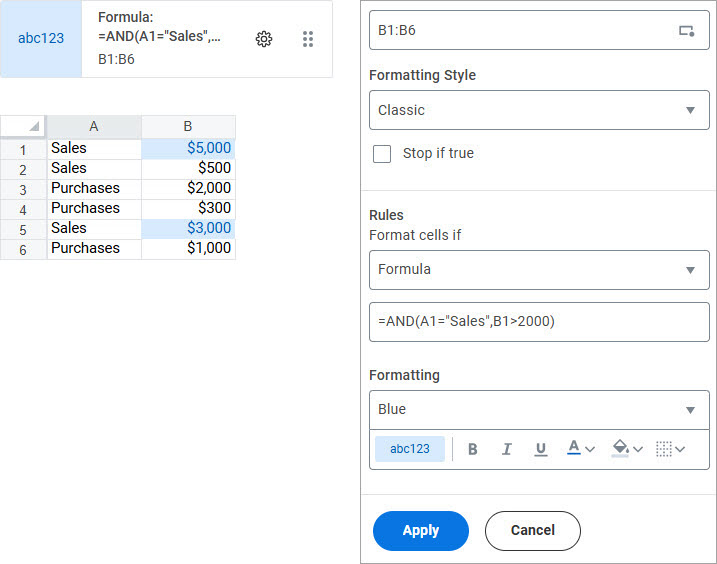The width and height of the screenshot is (717, 564).
Task: Click the range selector icon in B1:B6 field
Action: [x=686, y=31]
